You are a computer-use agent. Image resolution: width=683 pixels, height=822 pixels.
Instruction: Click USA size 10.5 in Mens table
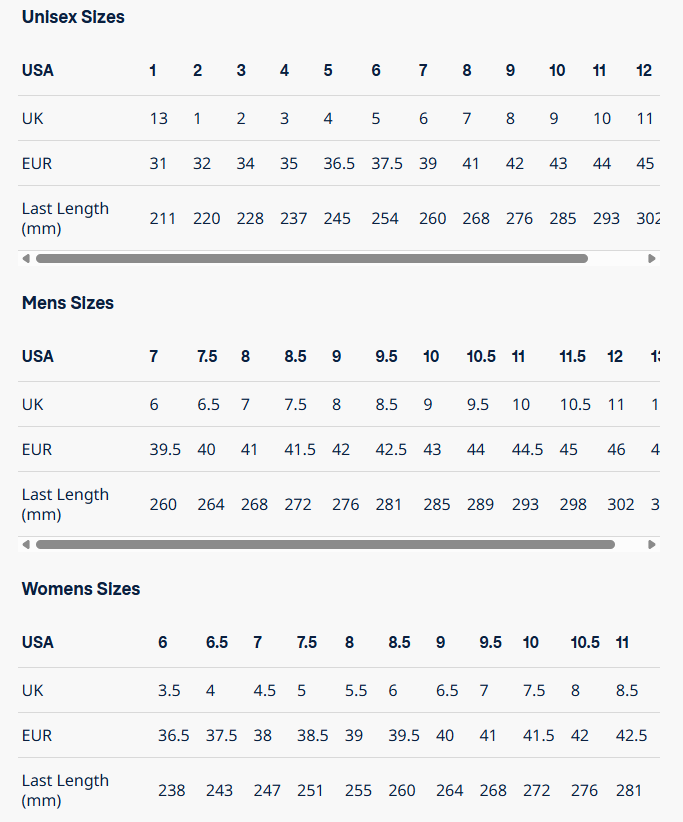tap(481, 356)
